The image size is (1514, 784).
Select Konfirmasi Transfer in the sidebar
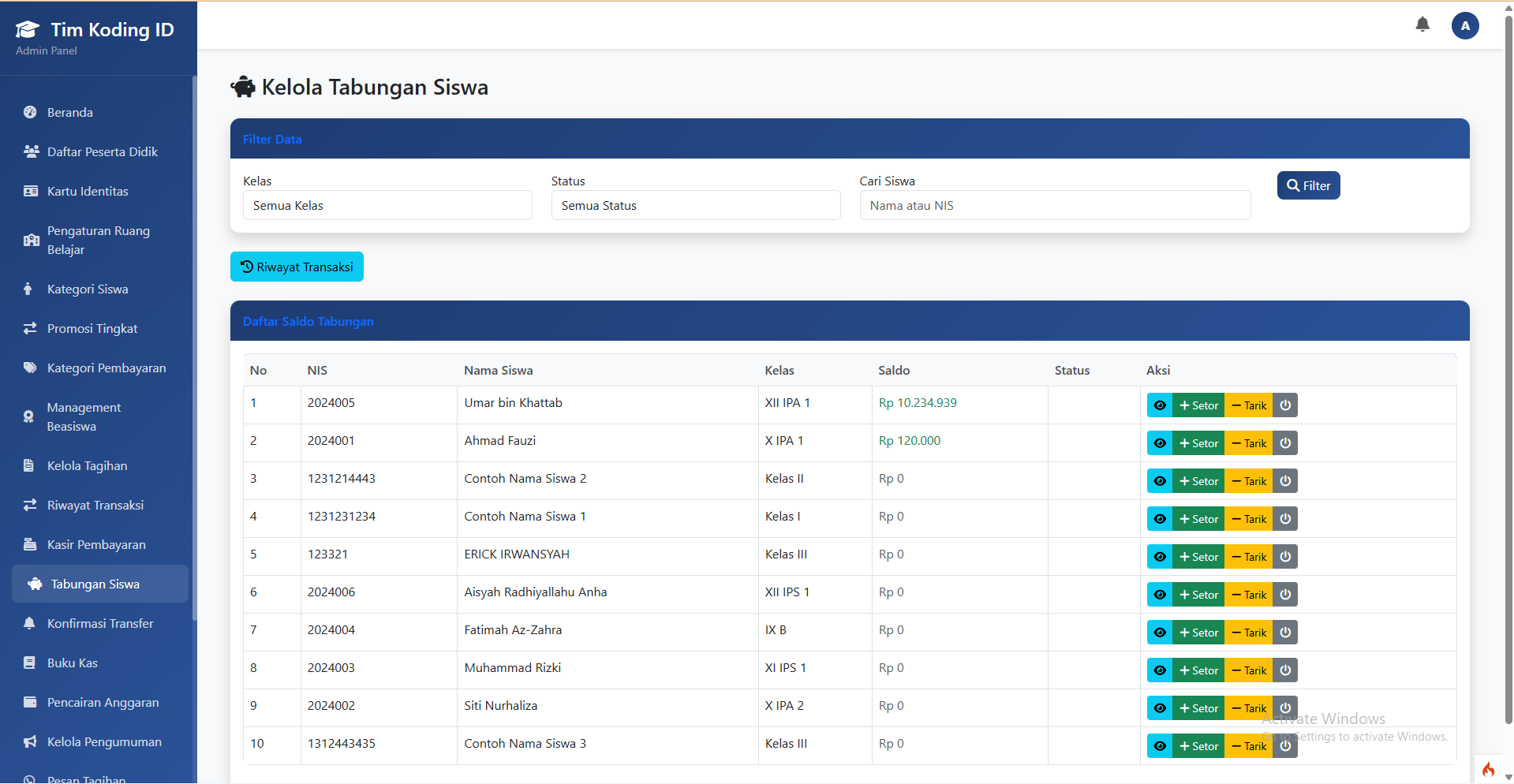29,623
